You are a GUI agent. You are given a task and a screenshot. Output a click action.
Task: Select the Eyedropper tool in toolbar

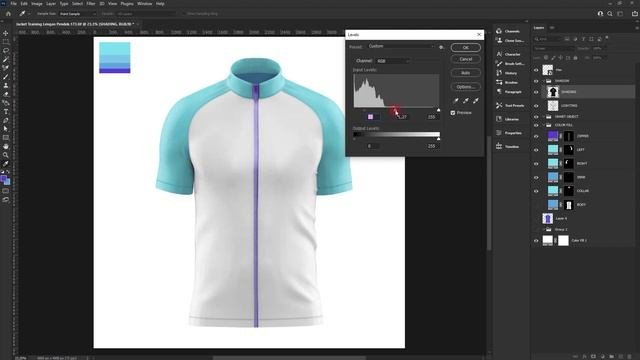[6, 164]
